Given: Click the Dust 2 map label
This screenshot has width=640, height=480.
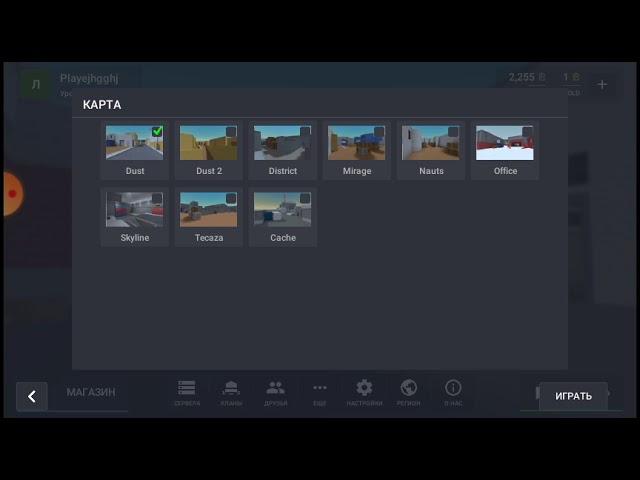Looking at the screenshot, I should coord(209,171).
